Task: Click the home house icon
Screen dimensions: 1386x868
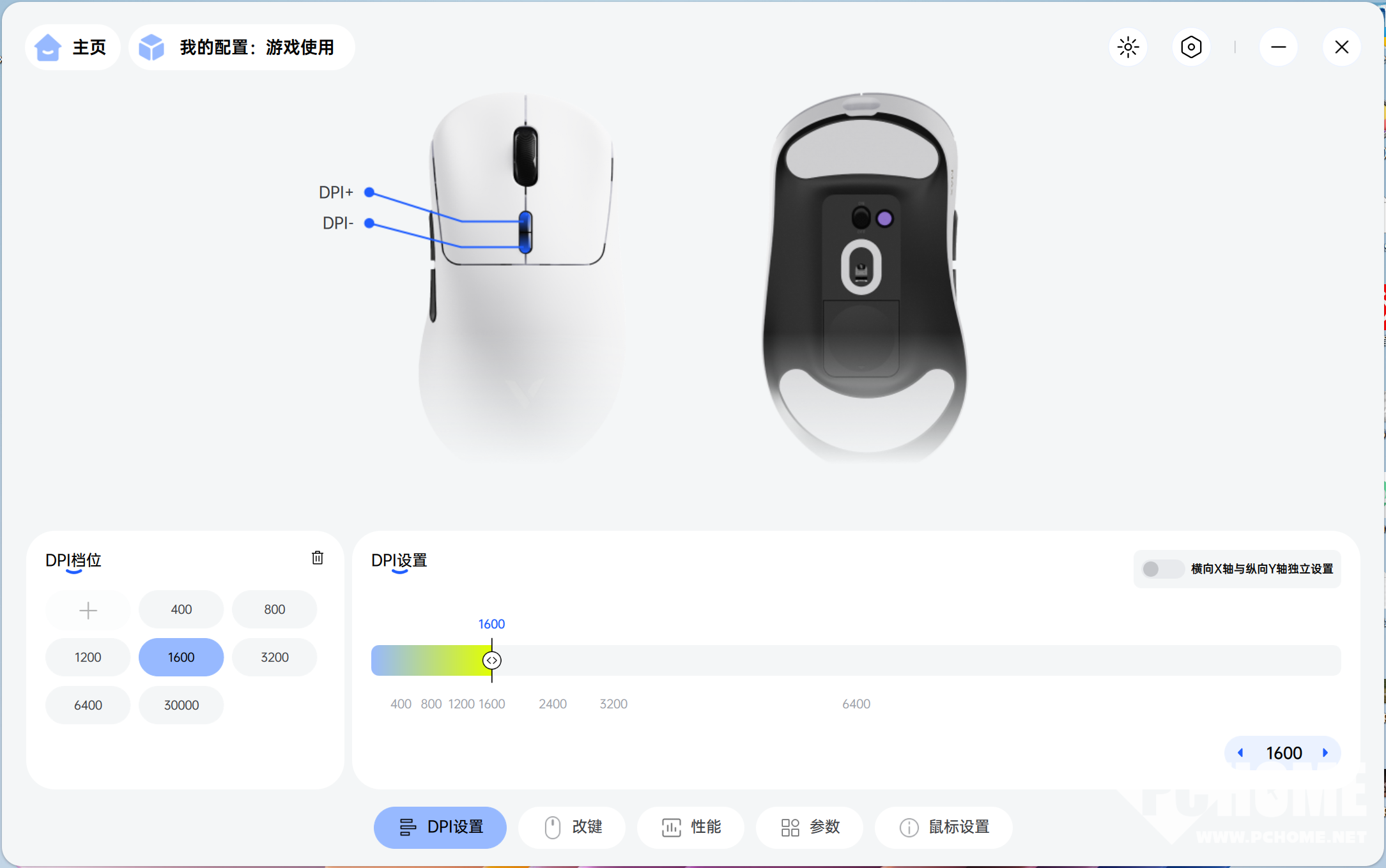Action: [48, 47]
